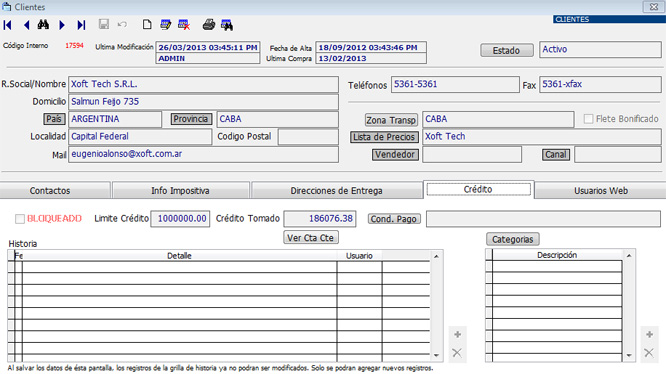Screen dimensions: 666x374
Task: Click the Provincia button
Action: coord(191,119)
